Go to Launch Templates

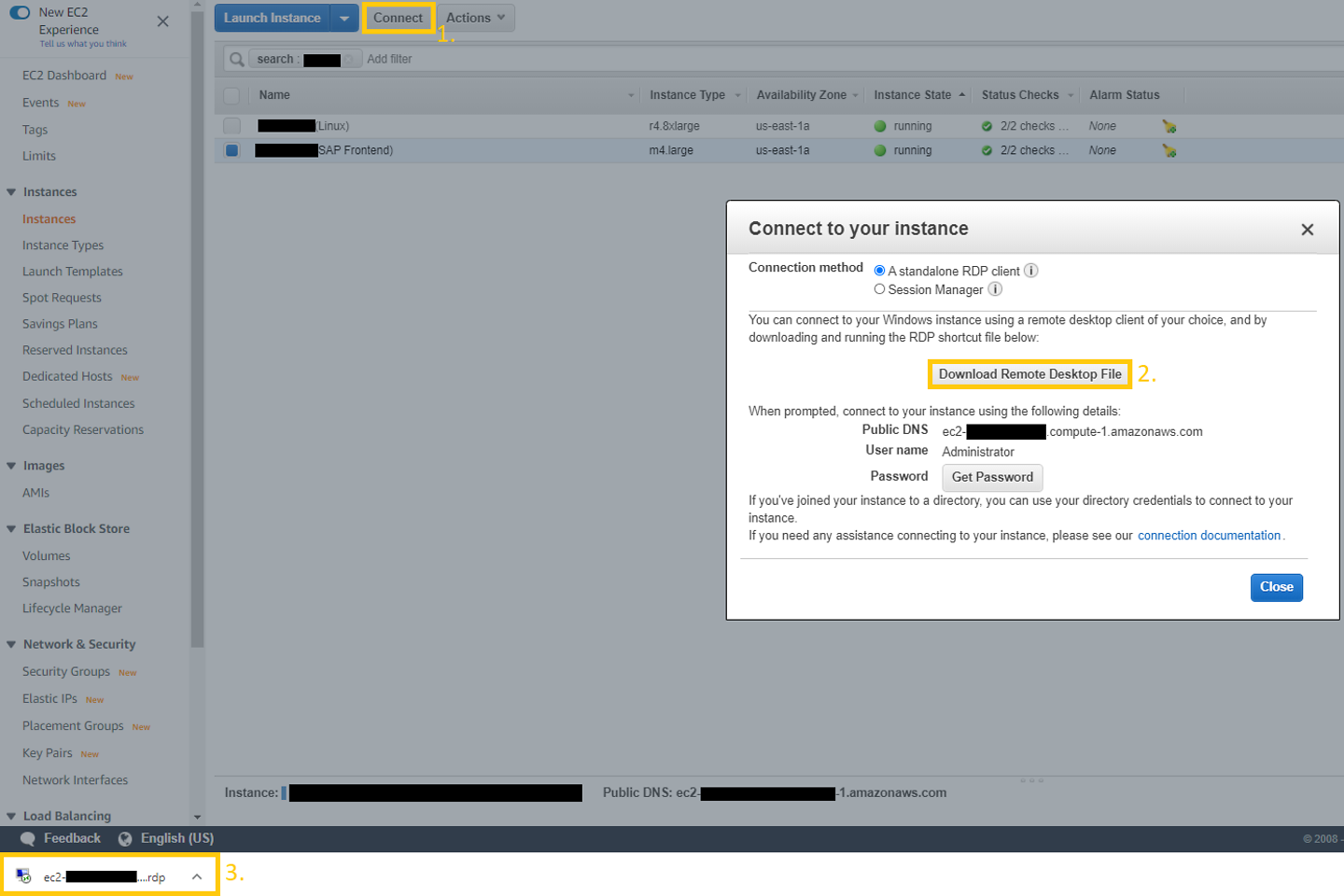point(73,272)
